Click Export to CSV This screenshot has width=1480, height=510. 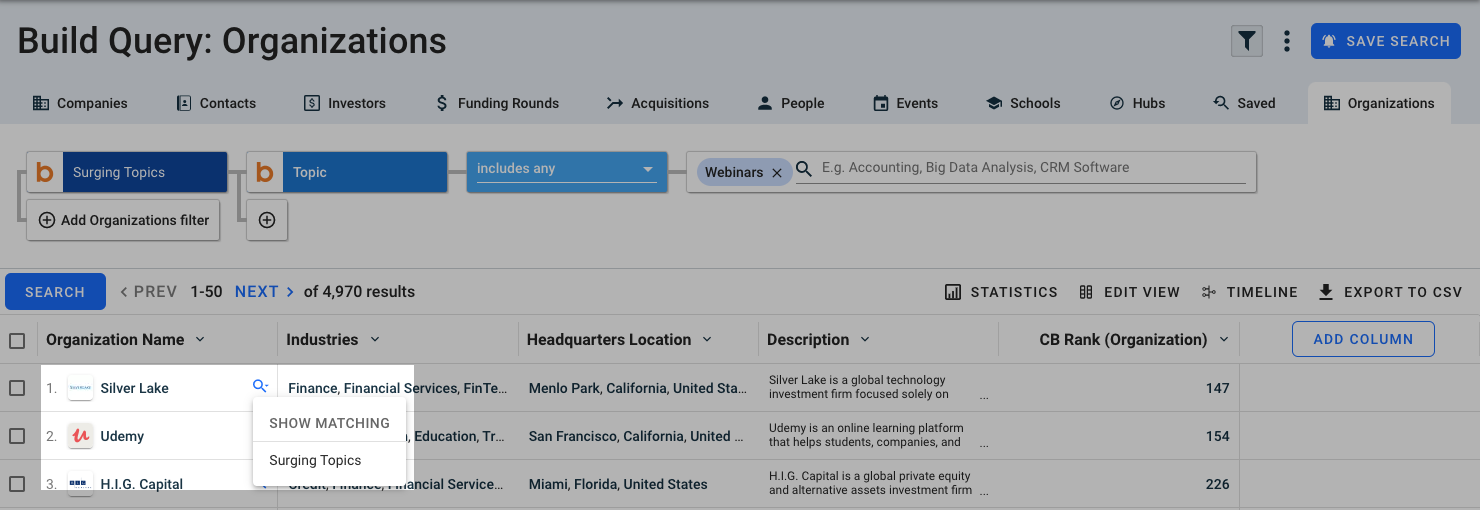click(1390, 292)
